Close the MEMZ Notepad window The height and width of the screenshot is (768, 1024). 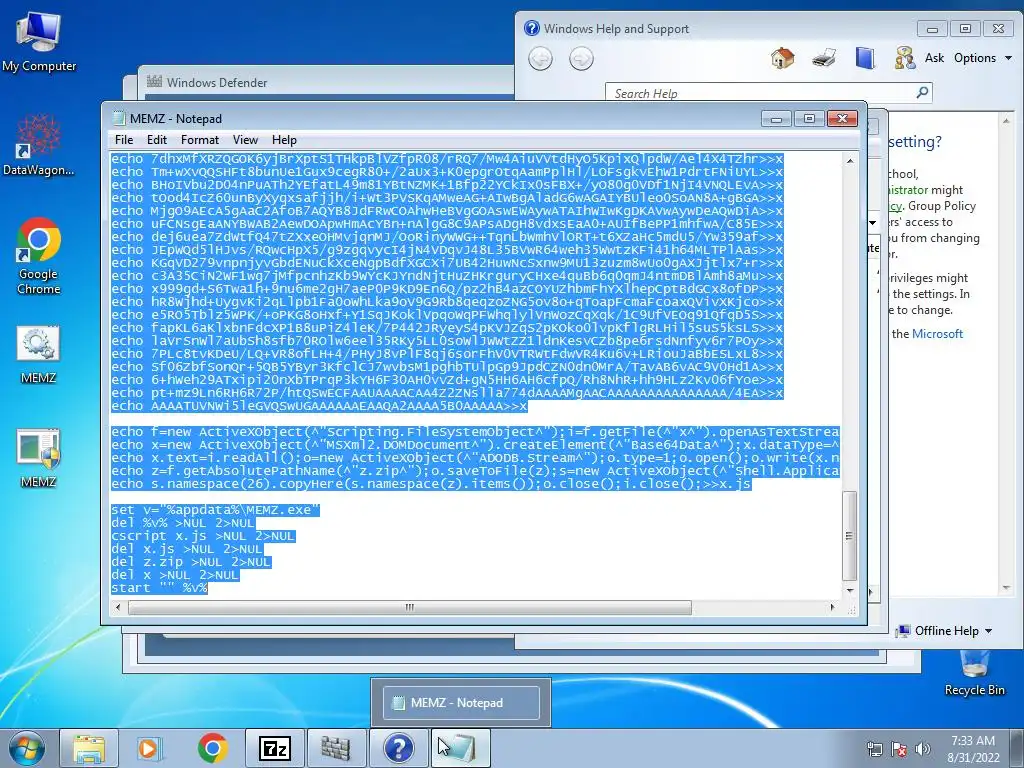[842, 119]
